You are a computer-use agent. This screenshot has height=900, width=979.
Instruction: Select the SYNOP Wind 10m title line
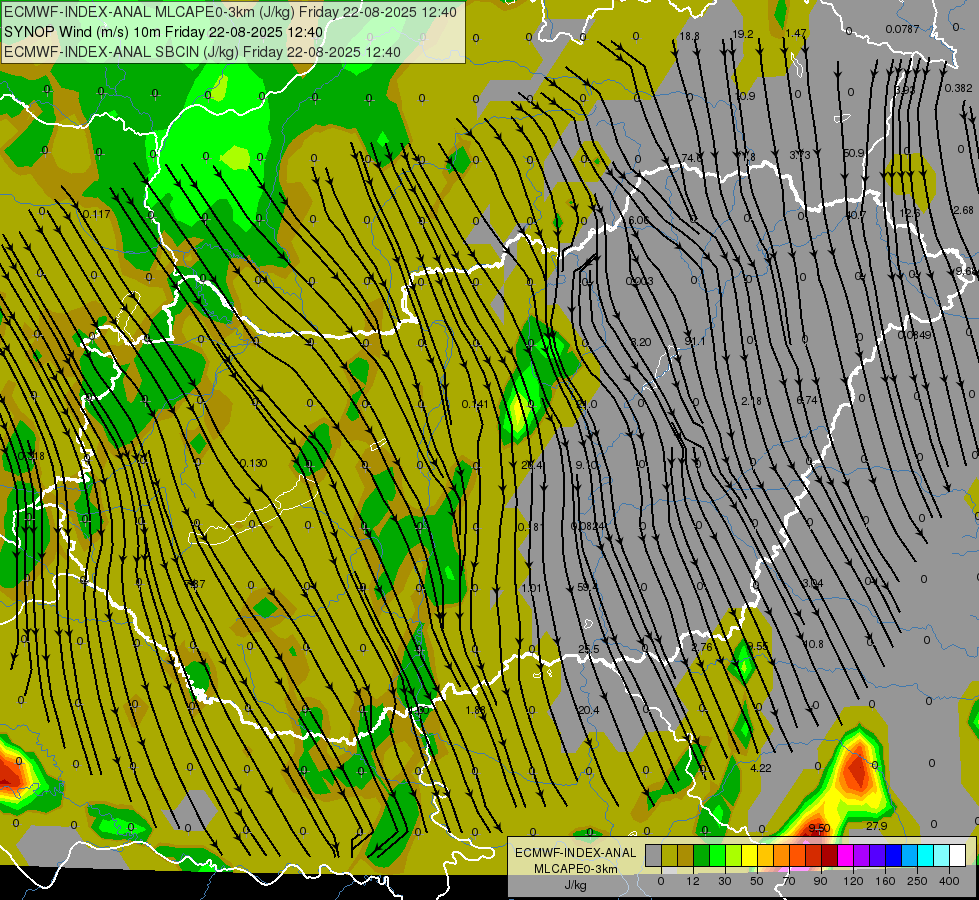[x=164, y=32]
